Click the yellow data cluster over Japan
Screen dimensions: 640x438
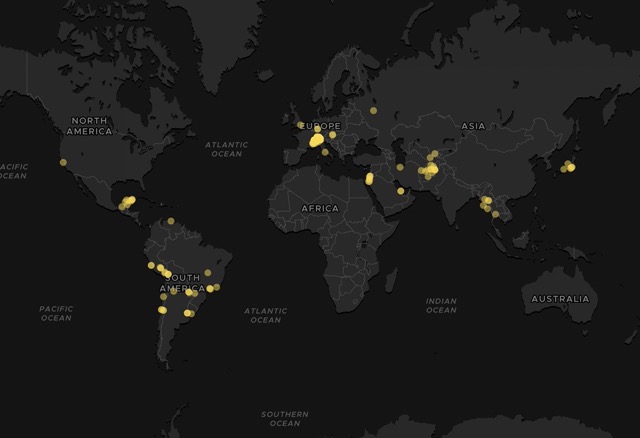coord(567,167)
